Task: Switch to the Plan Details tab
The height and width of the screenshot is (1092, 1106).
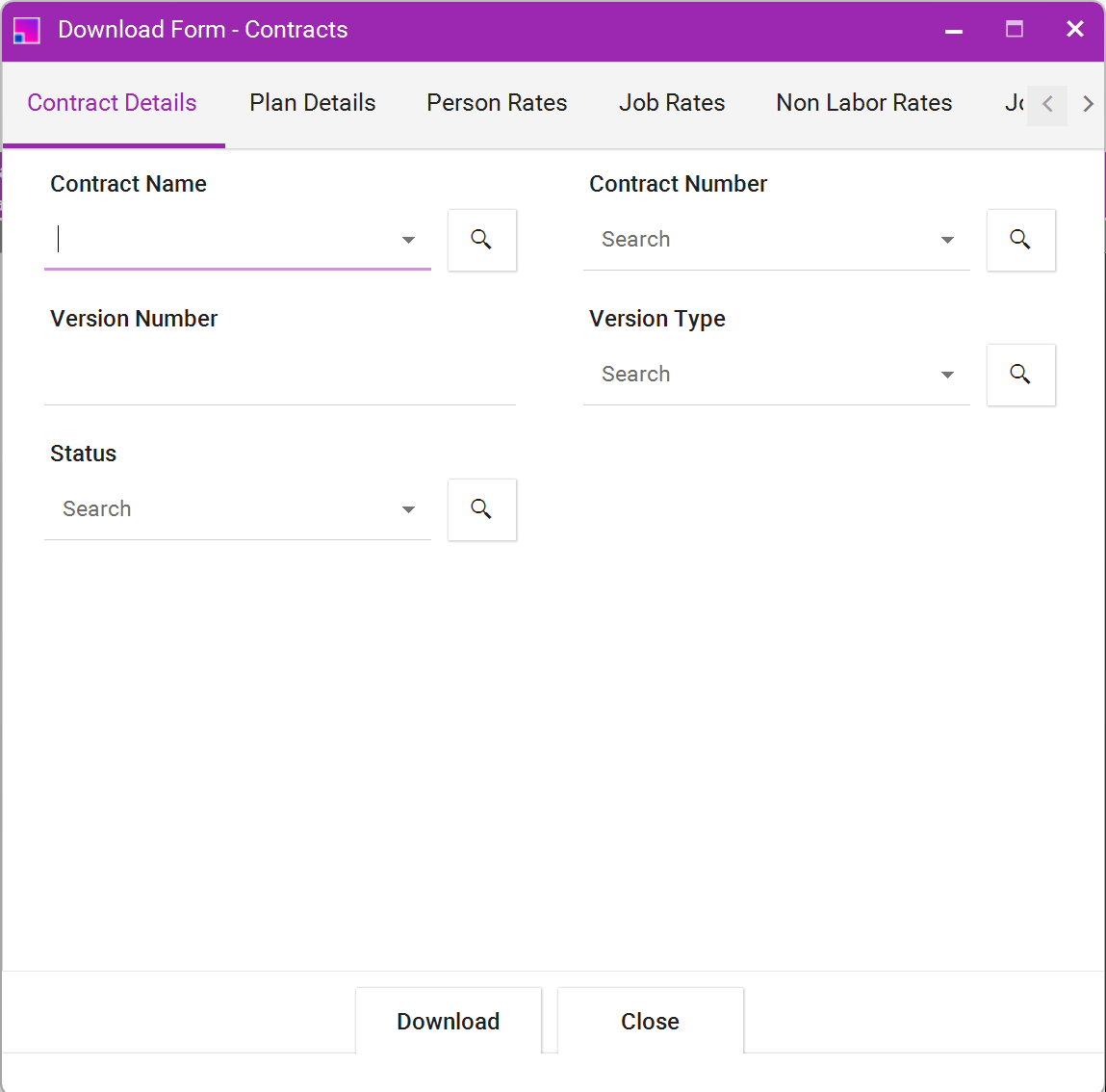Action: [313, 103]
